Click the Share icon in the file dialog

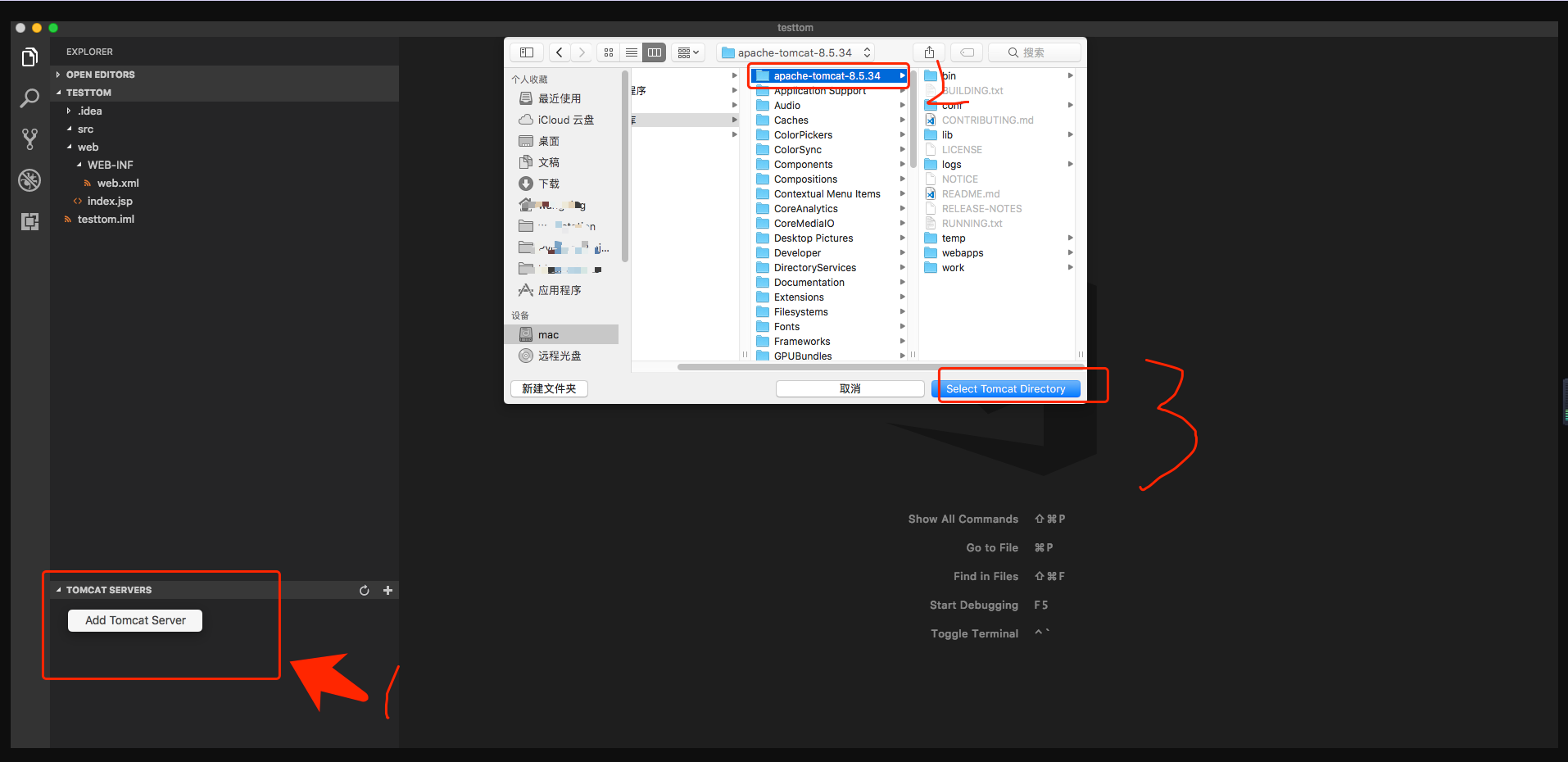coord(929,52)
